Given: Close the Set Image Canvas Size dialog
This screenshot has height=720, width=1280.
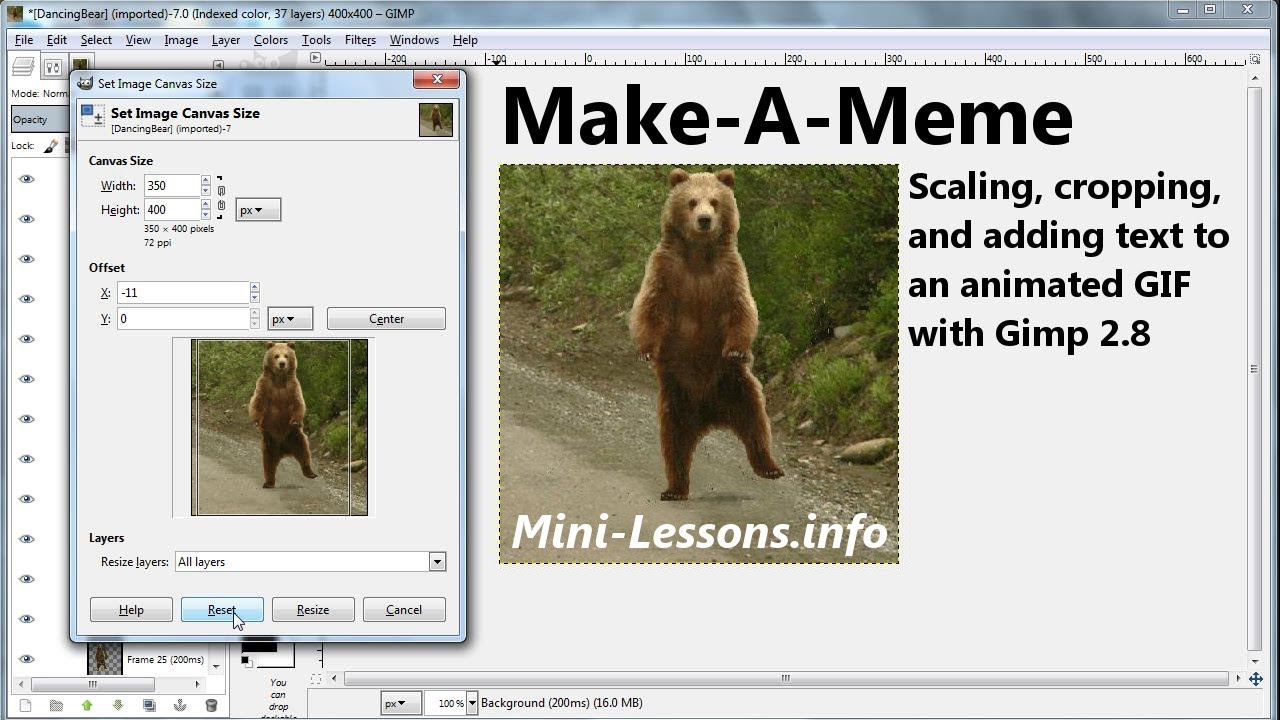Looking at the screenshot, I should pos(437,80).
